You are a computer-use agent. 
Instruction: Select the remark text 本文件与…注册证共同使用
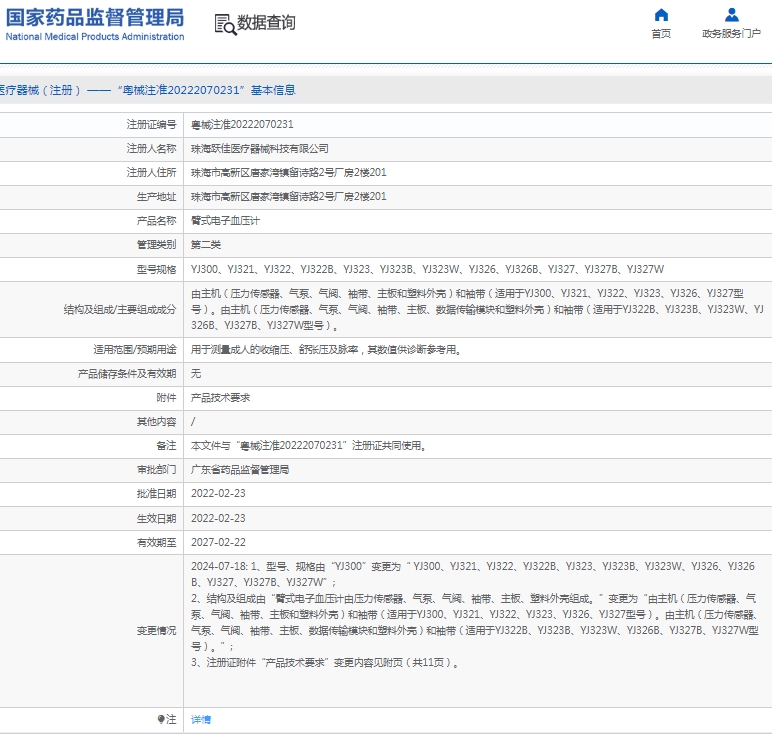[309, 446]
